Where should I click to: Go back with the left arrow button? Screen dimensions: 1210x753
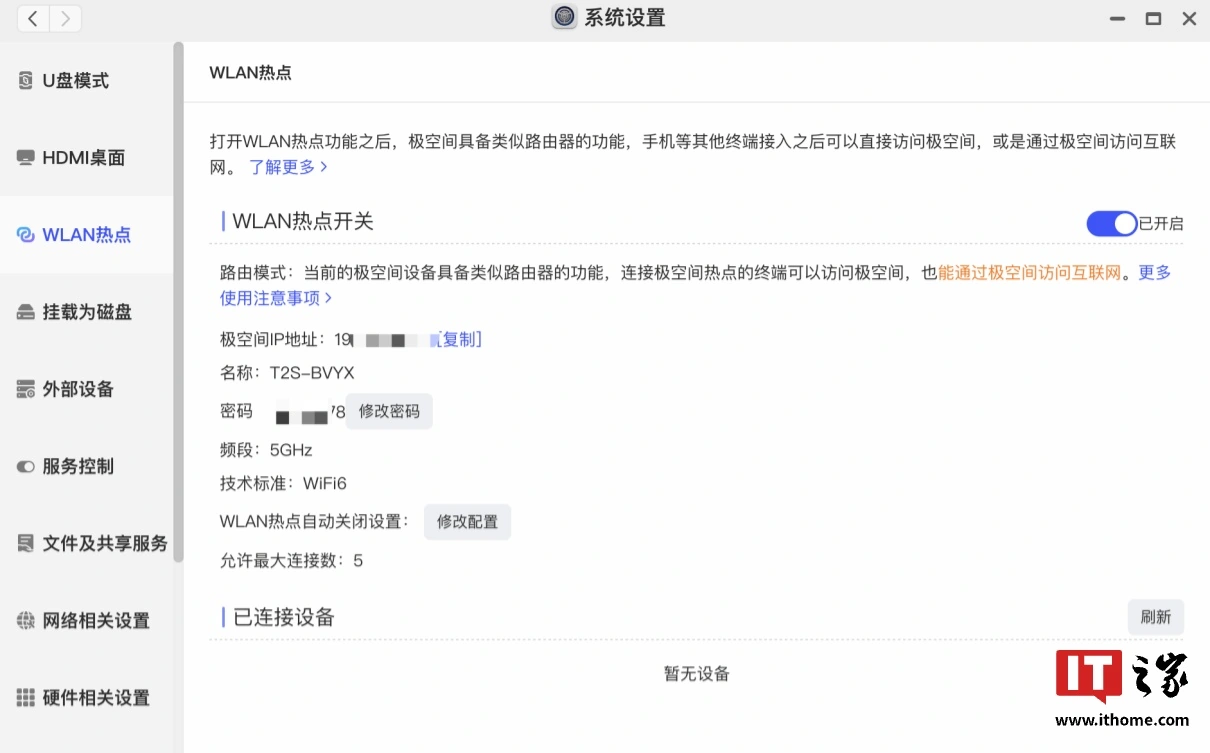33,18
